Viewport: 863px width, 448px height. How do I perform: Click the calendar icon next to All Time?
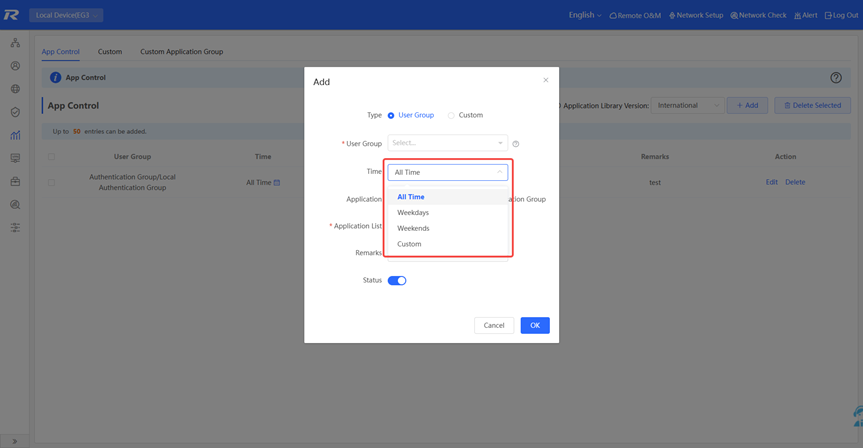point(277,183)
